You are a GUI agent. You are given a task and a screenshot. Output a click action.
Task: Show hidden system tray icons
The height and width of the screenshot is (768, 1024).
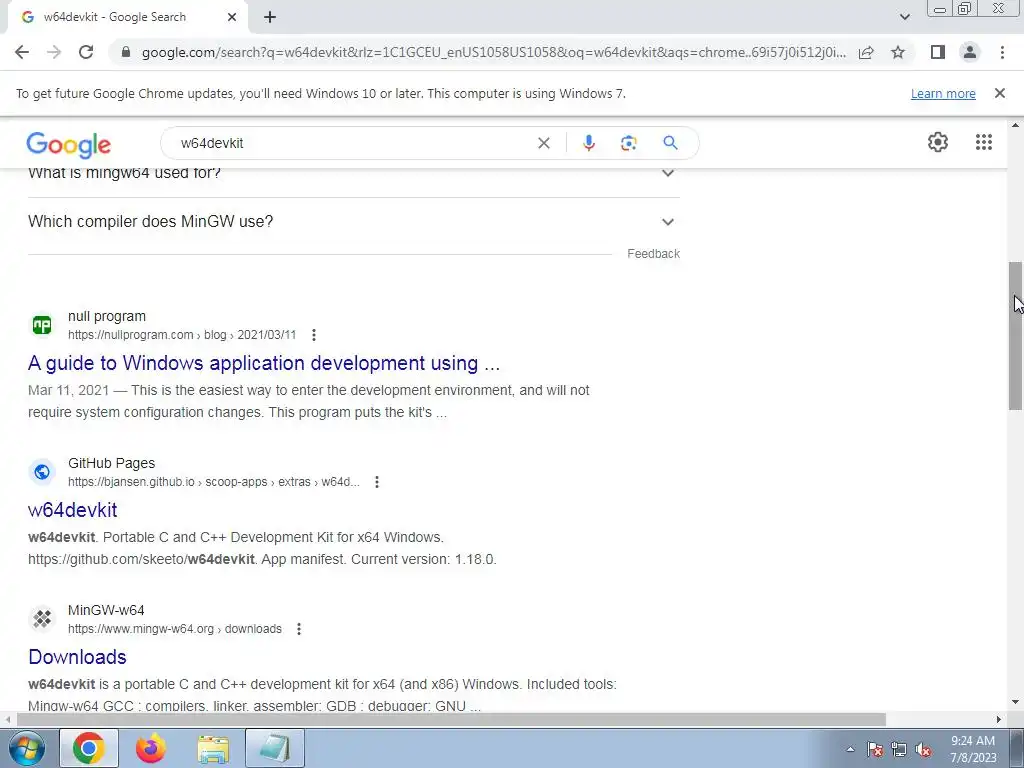click(850, 749)
